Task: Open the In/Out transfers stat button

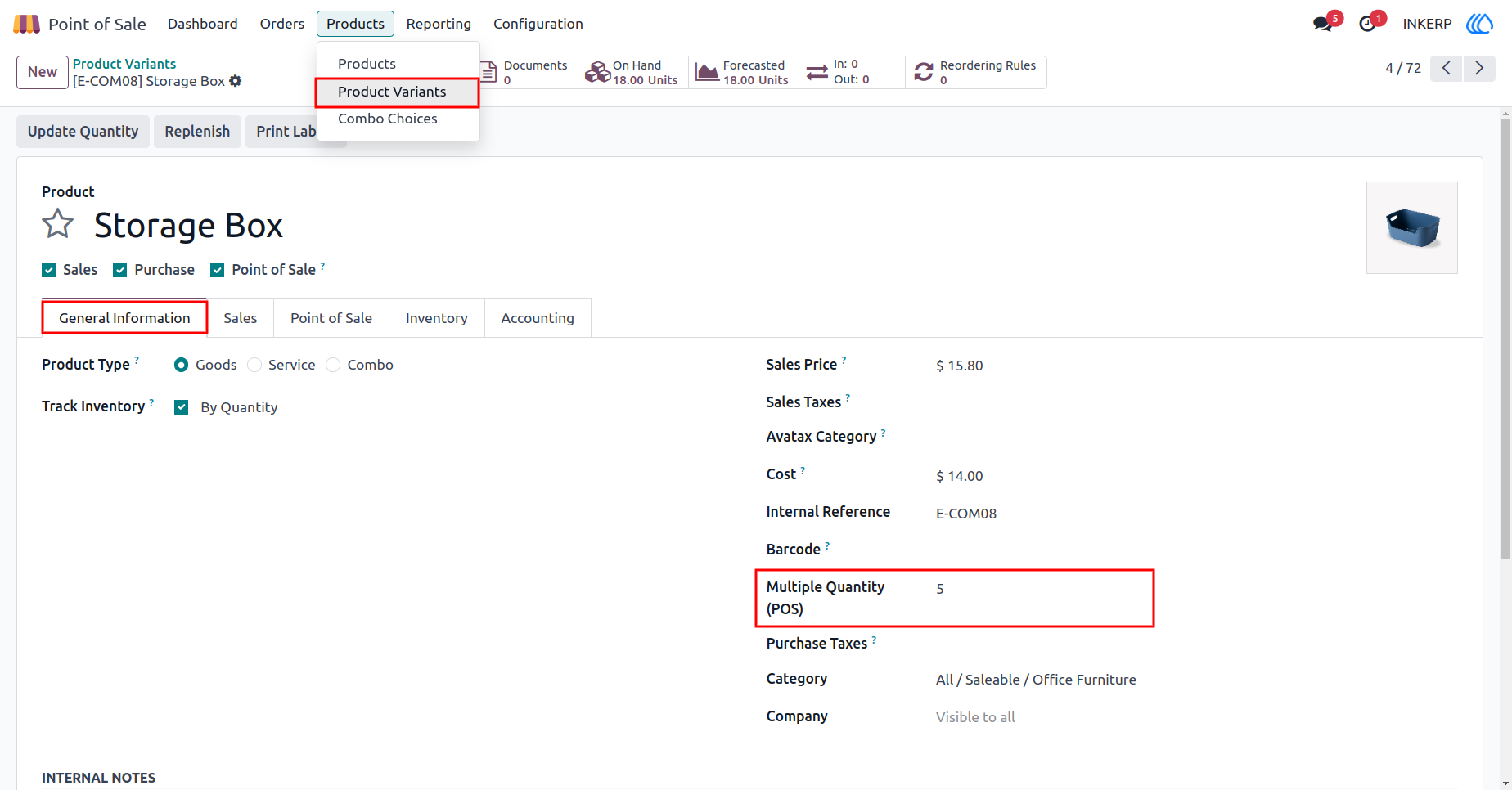Action: (x=852, y=72)
